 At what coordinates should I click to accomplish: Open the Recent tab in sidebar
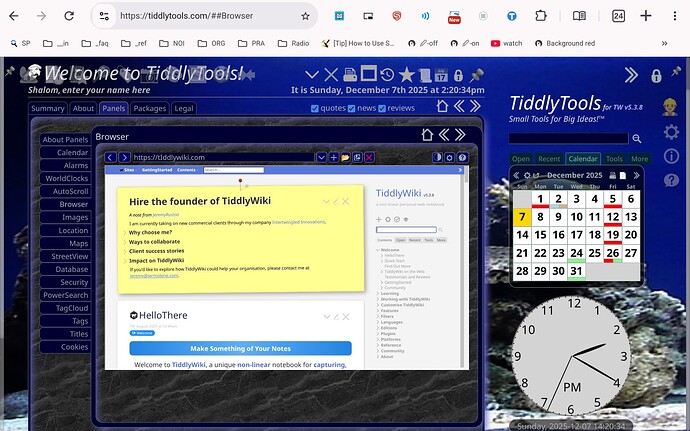(549, 158)
